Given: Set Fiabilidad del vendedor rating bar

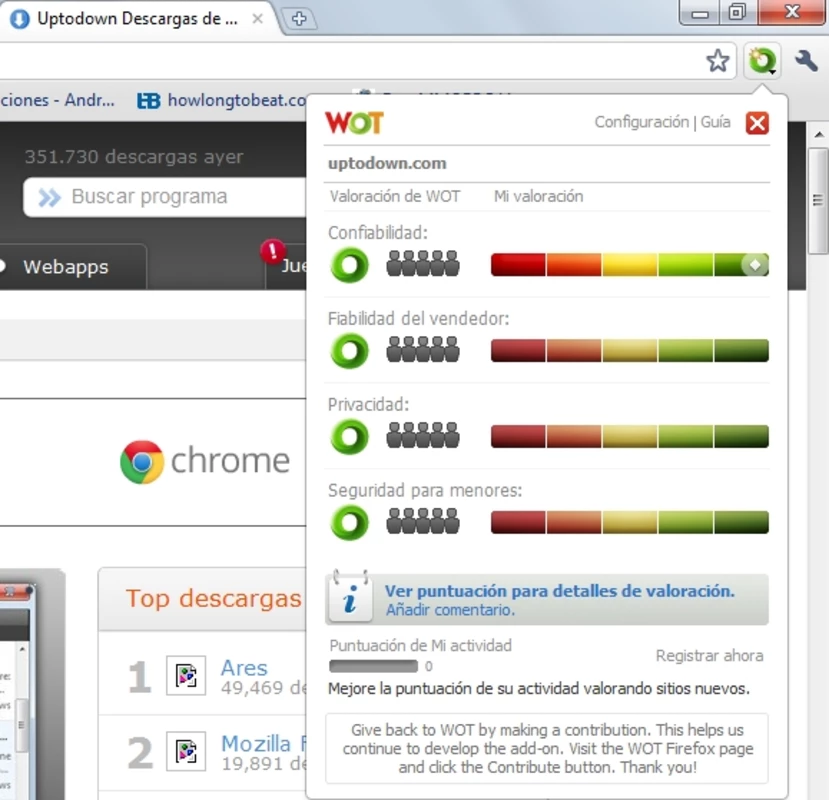Looking at the screenshot, I should (x=630, y=351).
